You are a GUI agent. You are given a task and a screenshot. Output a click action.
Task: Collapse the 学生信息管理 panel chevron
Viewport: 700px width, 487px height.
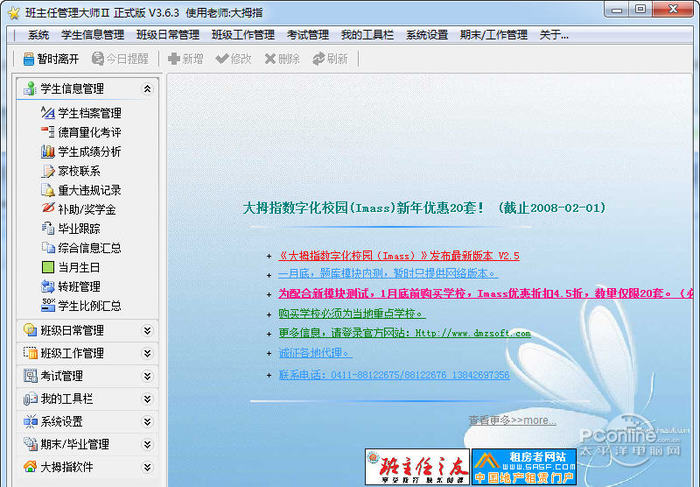click(x=147, y=89)
